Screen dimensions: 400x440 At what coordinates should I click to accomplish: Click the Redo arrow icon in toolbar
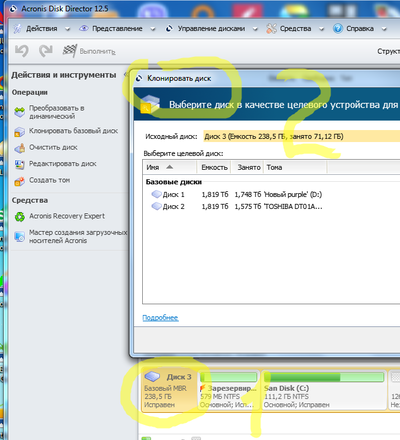coord(46,51)
